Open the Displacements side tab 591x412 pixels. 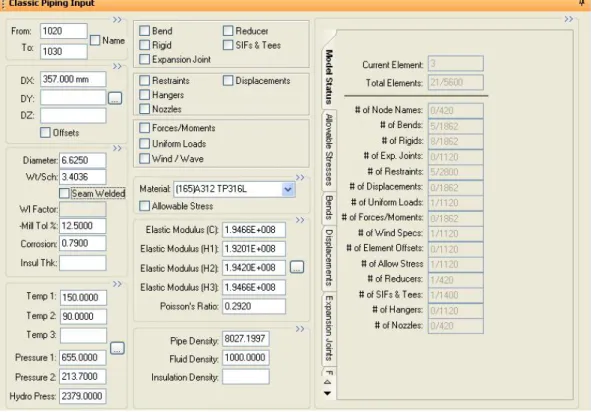(329, 257)
